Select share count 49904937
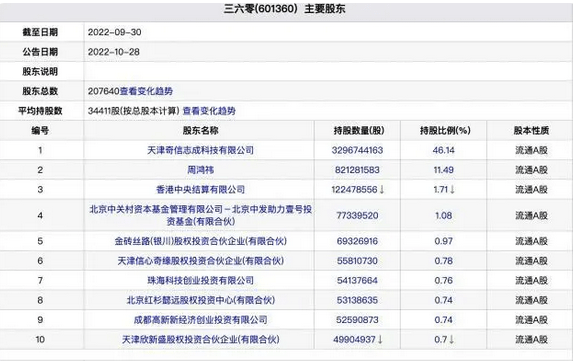Viewport: 573px width, 361px height. pos(354,340)
